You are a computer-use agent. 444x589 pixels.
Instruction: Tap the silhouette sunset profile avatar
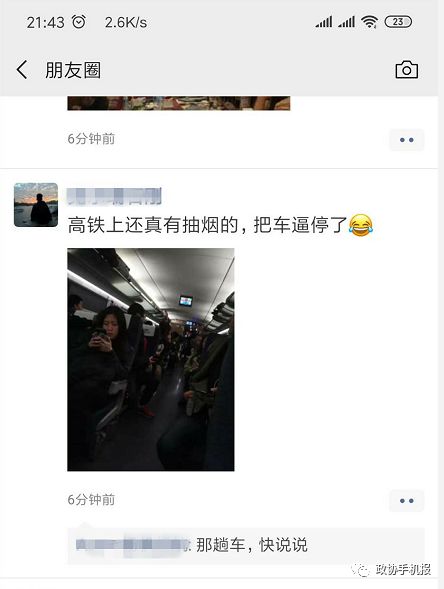[36, 205]
